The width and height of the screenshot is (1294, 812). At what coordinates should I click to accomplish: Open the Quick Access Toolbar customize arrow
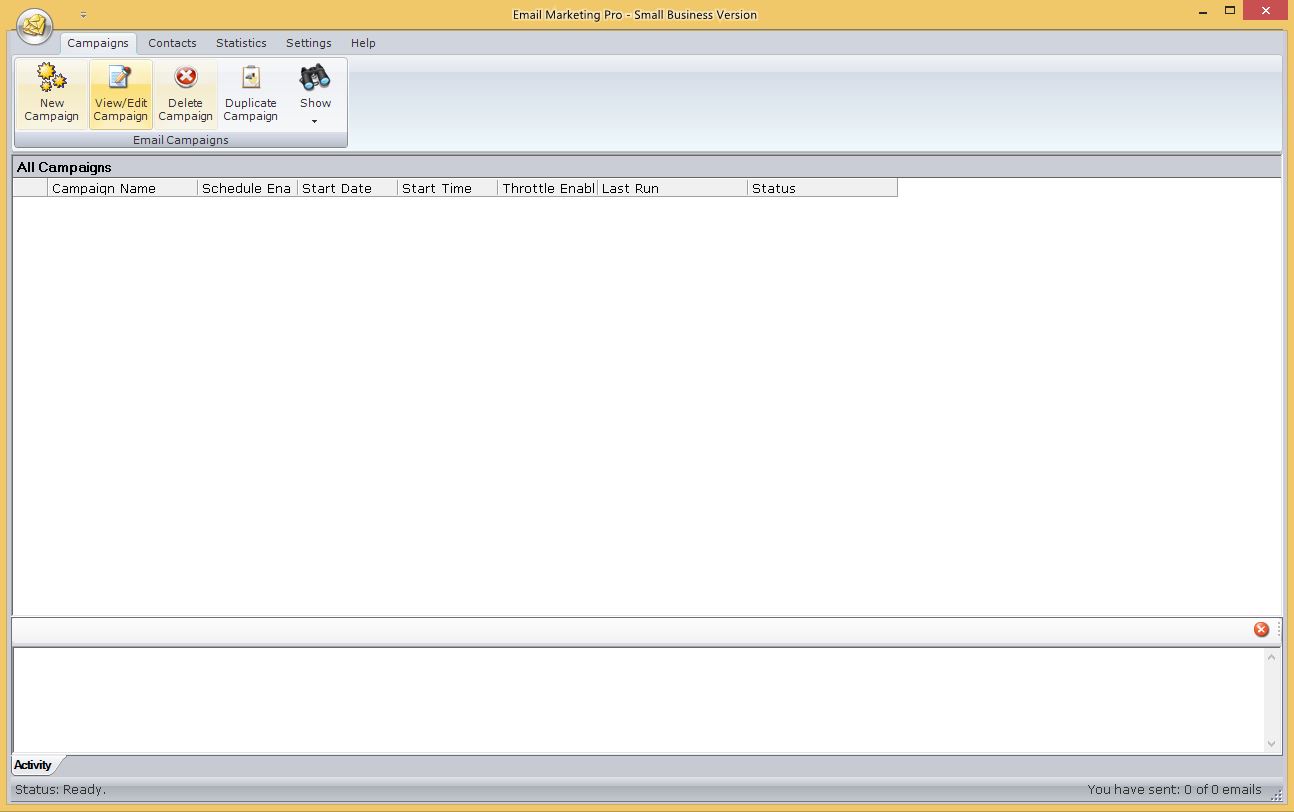[x=83, y=15]
